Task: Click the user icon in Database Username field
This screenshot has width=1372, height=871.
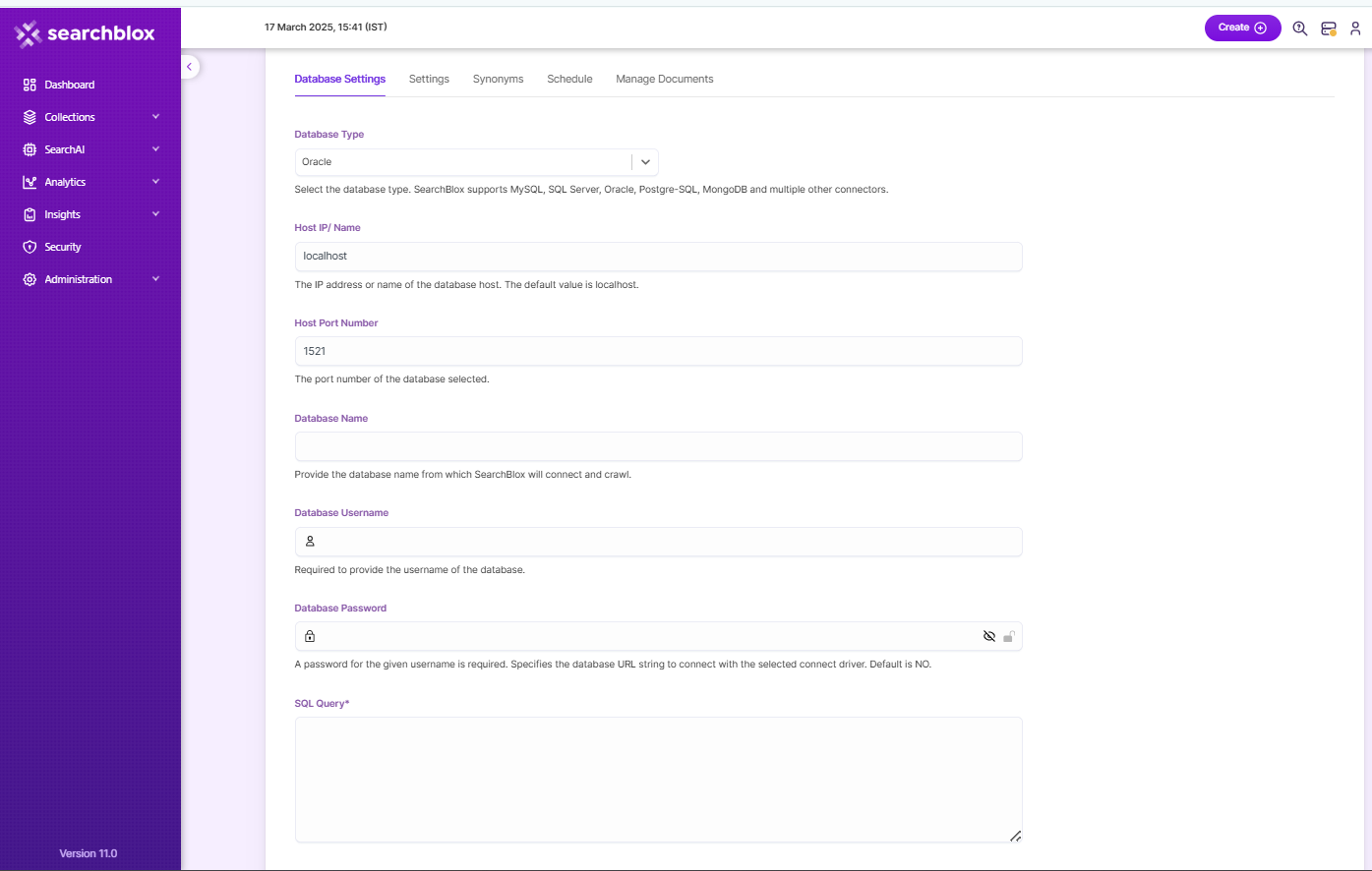Action: coord(310,542)
